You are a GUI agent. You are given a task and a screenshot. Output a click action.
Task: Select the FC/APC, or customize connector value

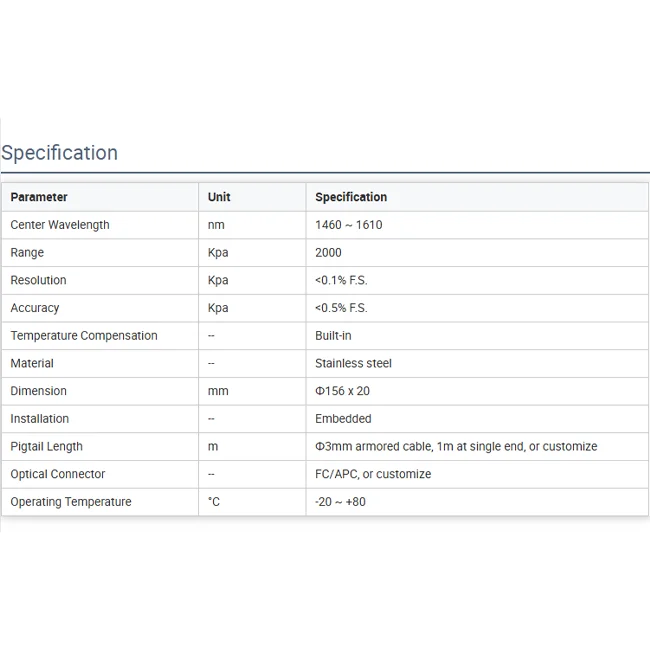coord(373,474)
